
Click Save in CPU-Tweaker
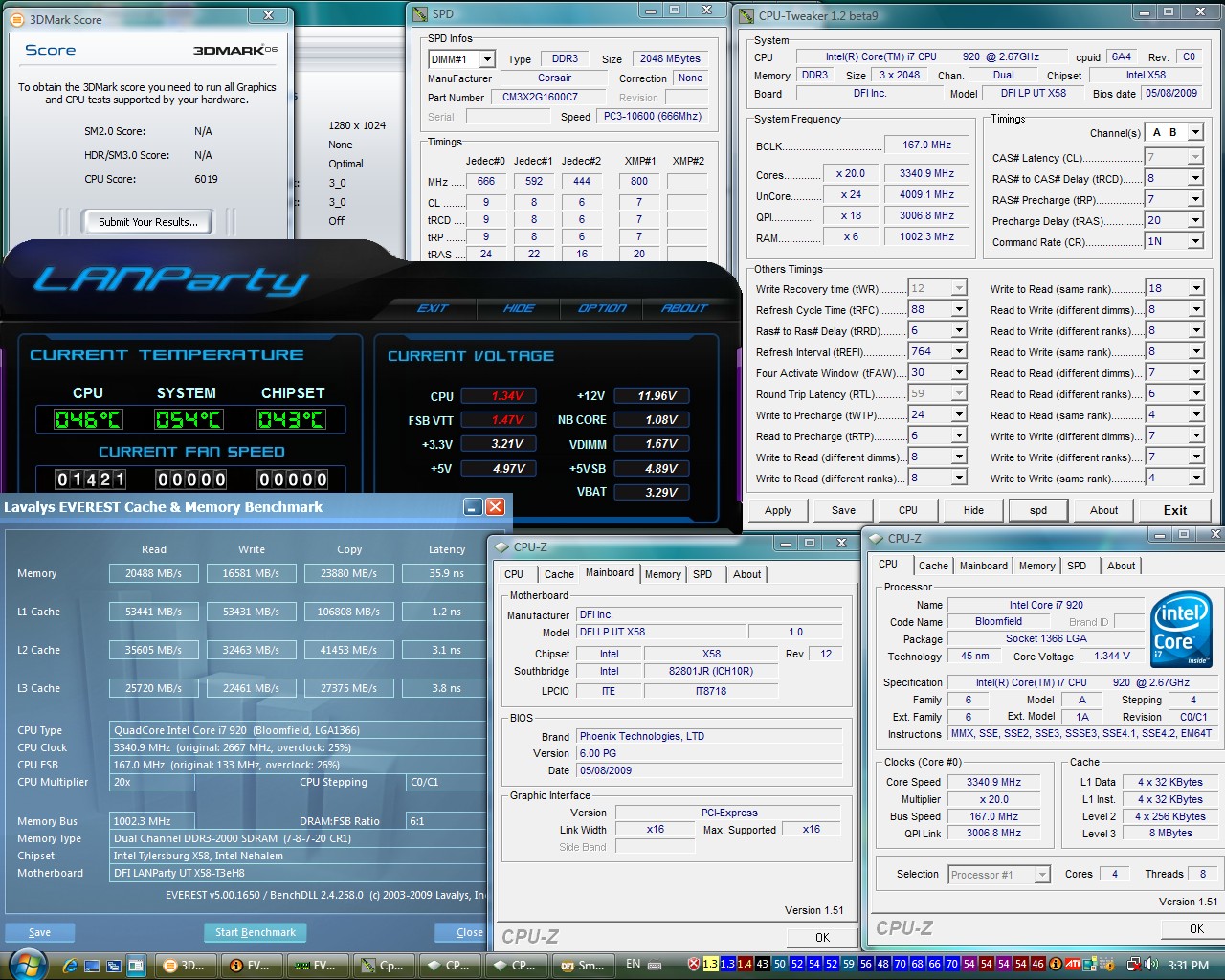(x=843, y=510)
